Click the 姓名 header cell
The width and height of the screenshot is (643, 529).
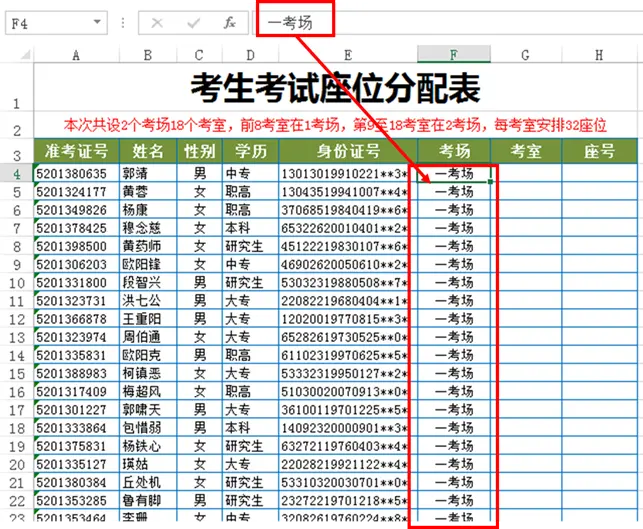click(x=148, y=151)
